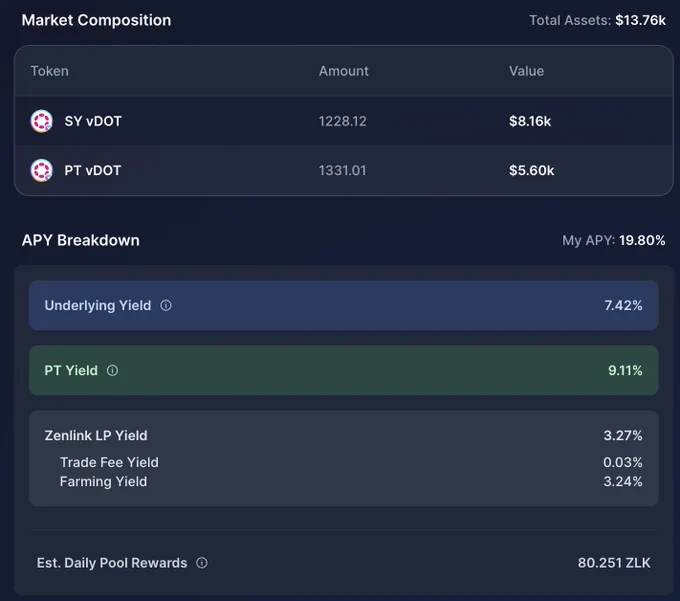Click the Est. Daily Pool Rewards info icon
The width and height of the screenshot is (680, 601).
pos(202,563)
